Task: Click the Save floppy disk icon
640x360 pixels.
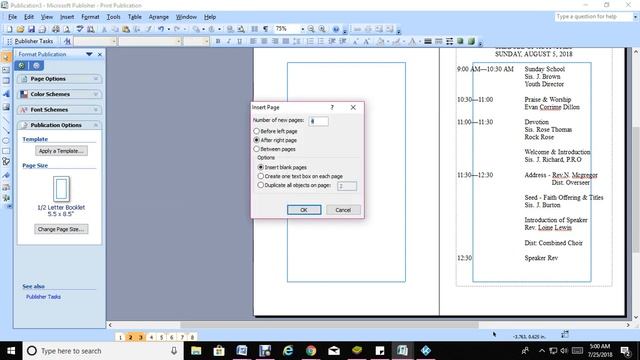Action: (x=31, y=29)
